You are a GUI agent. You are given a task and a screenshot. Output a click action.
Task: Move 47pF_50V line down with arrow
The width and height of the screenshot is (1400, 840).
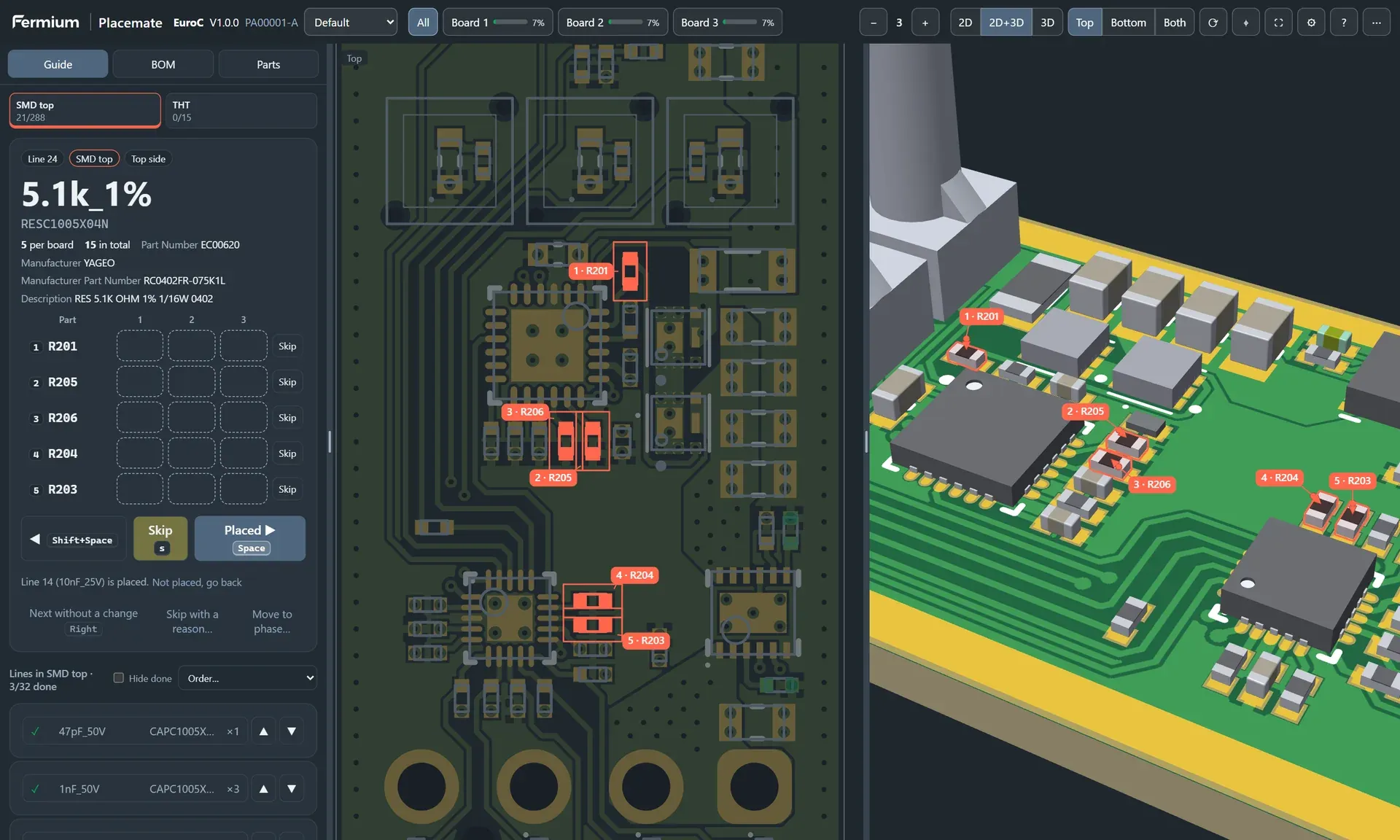(x=292, y=731)
